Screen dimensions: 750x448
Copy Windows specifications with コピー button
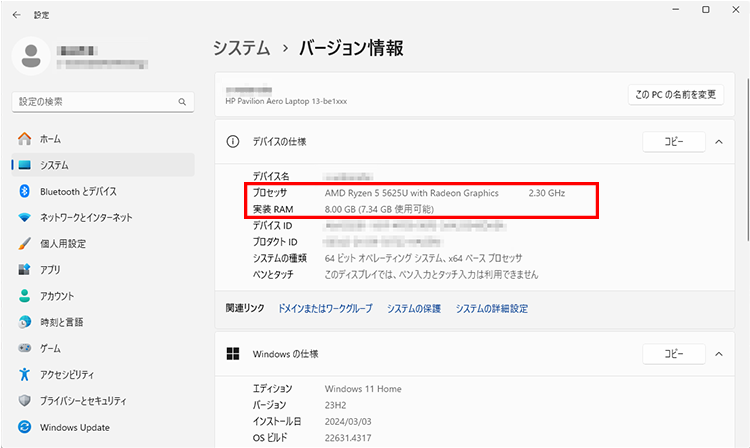click(x=674, y=354)
